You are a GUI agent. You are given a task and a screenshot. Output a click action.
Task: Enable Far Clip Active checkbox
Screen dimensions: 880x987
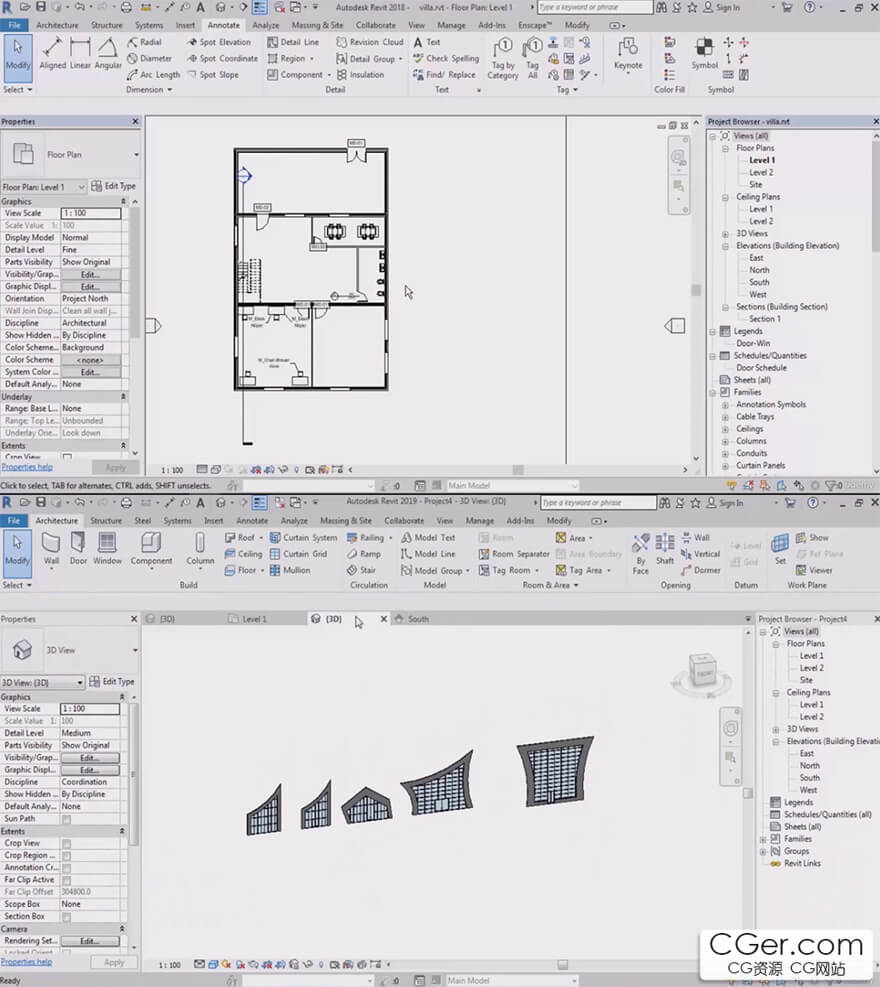(x=67, y=880)
